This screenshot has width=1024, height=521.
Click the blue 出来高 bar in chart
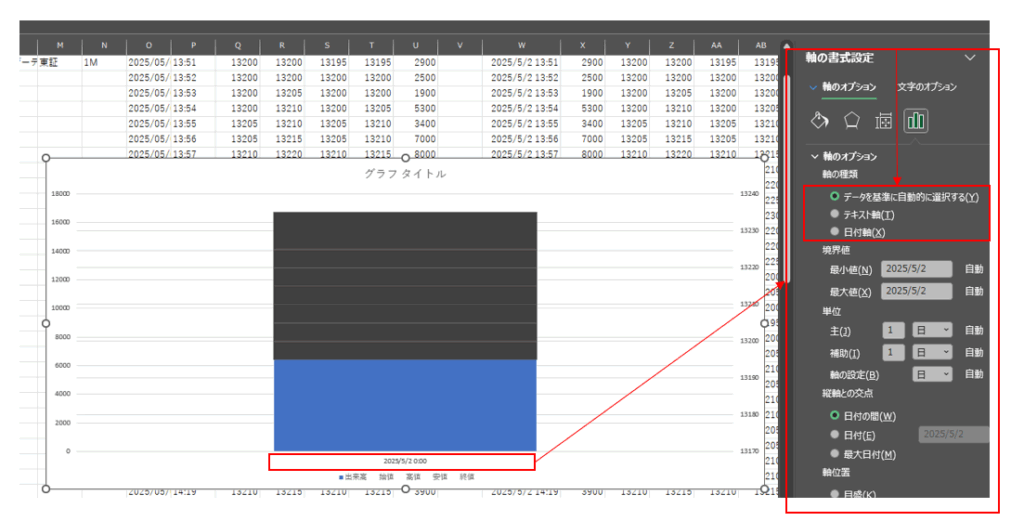coord(405,404)
